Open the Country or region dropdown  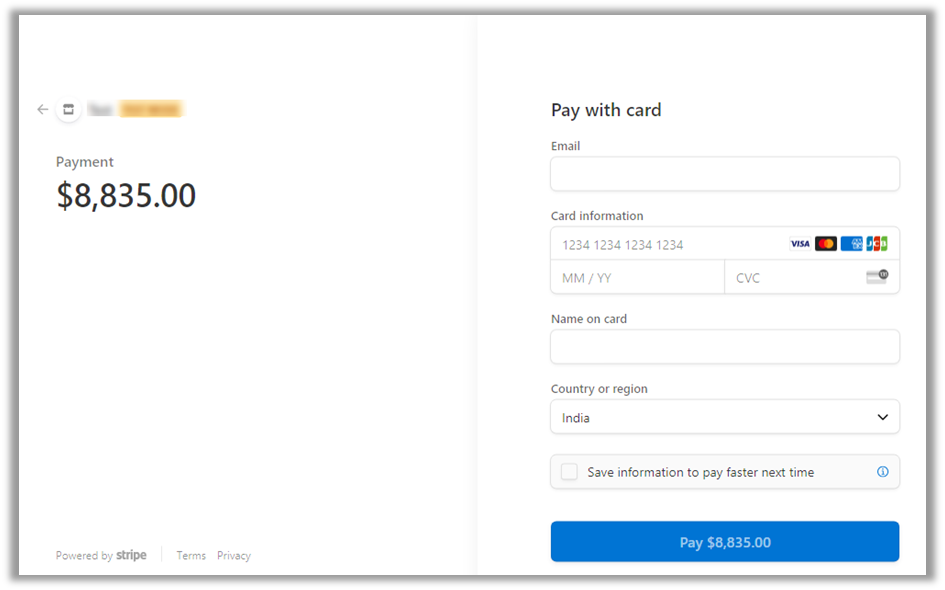[x=725, y=417]
